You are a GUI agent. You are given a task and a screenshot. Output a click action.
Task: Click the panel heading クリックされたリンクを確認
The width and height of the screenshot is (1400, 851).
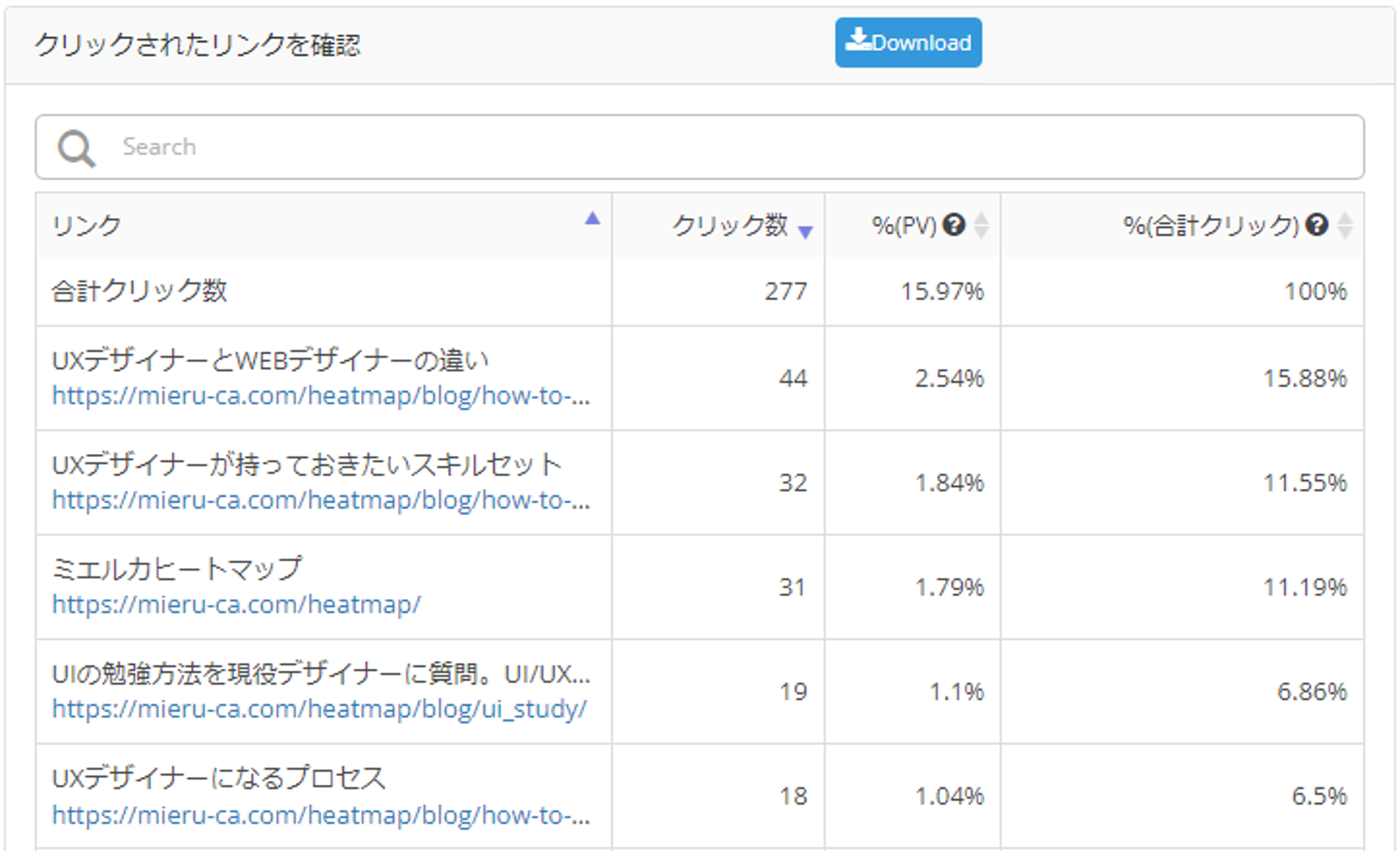coord(197,45)
